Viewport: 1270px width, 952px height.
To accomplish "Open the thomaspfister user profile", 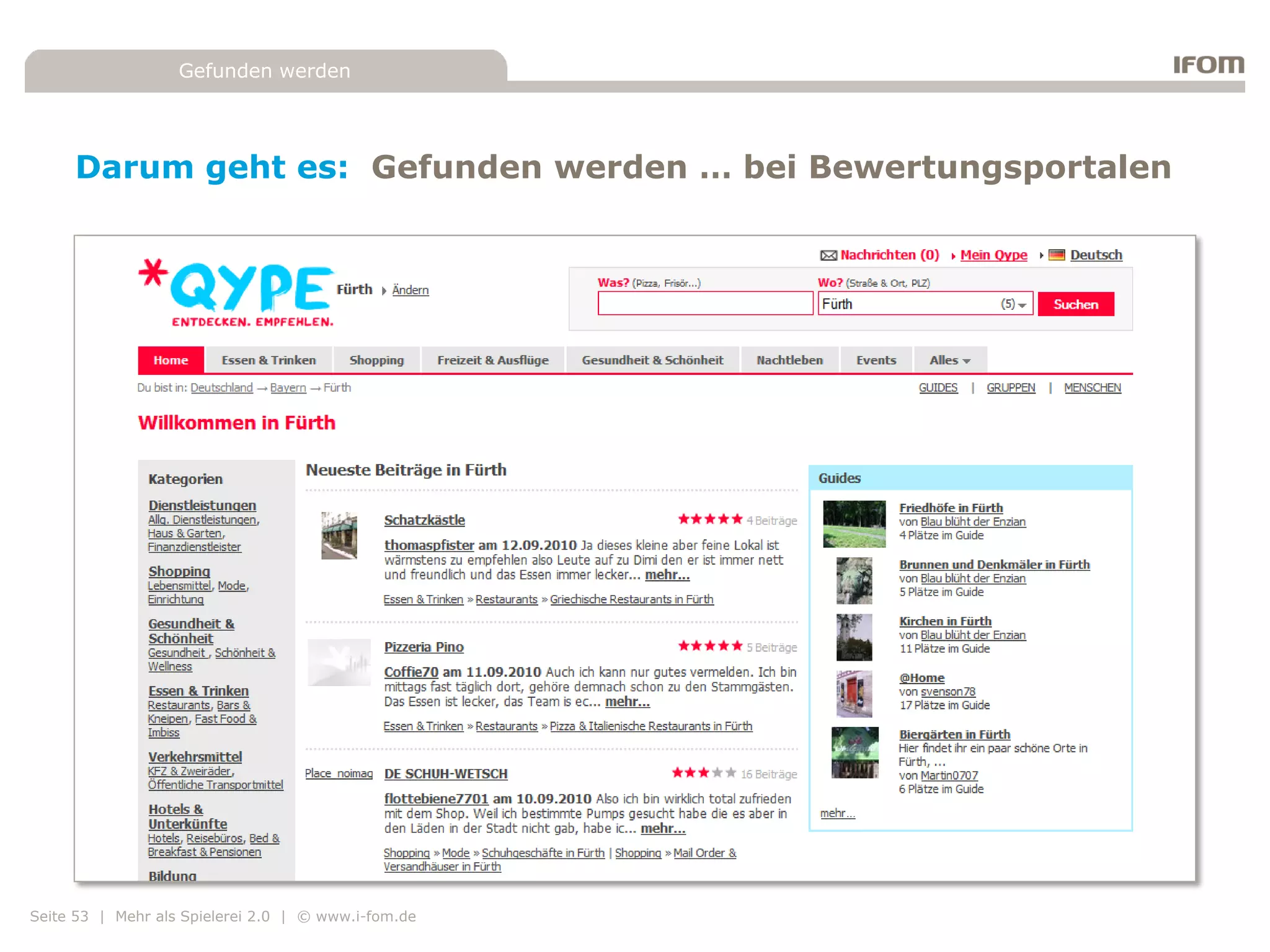I will tap(429, 545).
